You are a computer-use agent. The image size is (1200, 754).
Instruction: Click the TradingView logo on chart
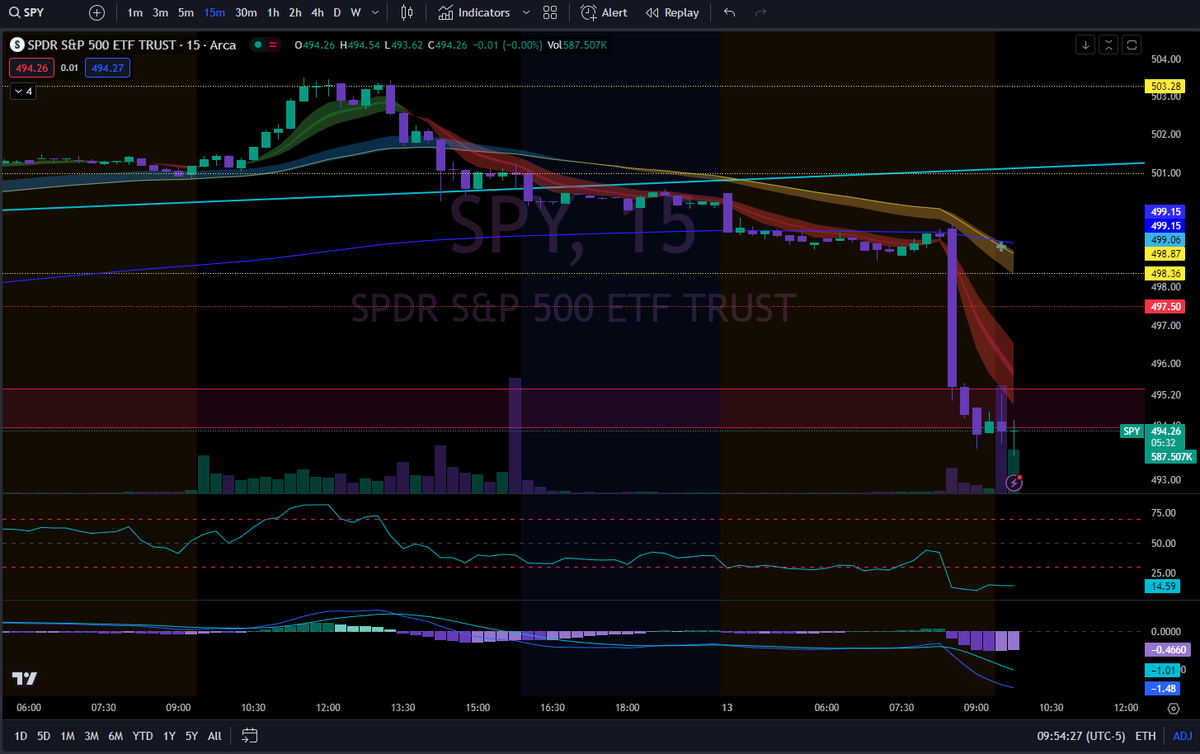click(x=25, y=679)
